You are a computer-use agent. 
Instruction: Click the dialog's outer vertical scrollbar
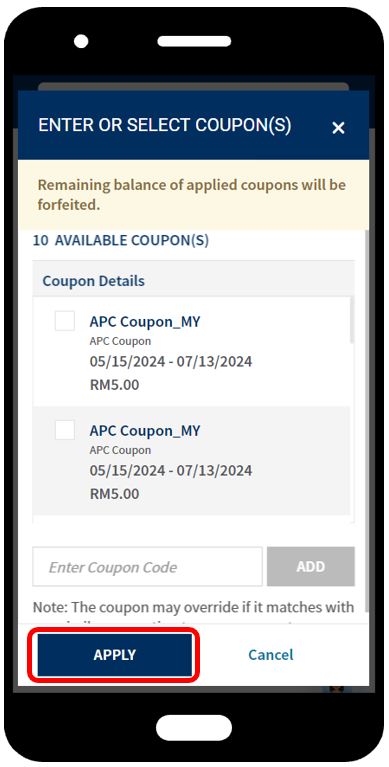(367, 426)
